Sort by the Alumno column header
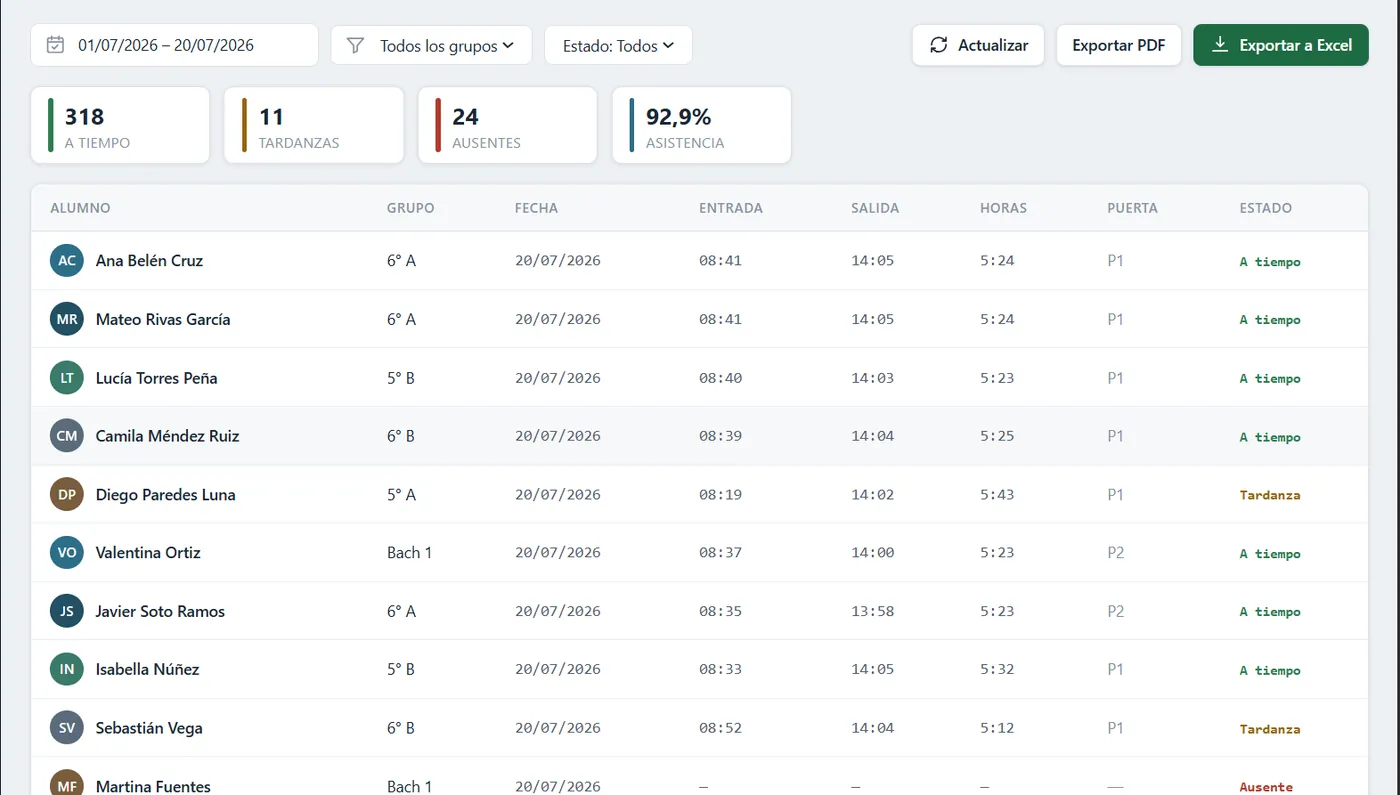1400x795 pixels. tap(80, 208)
